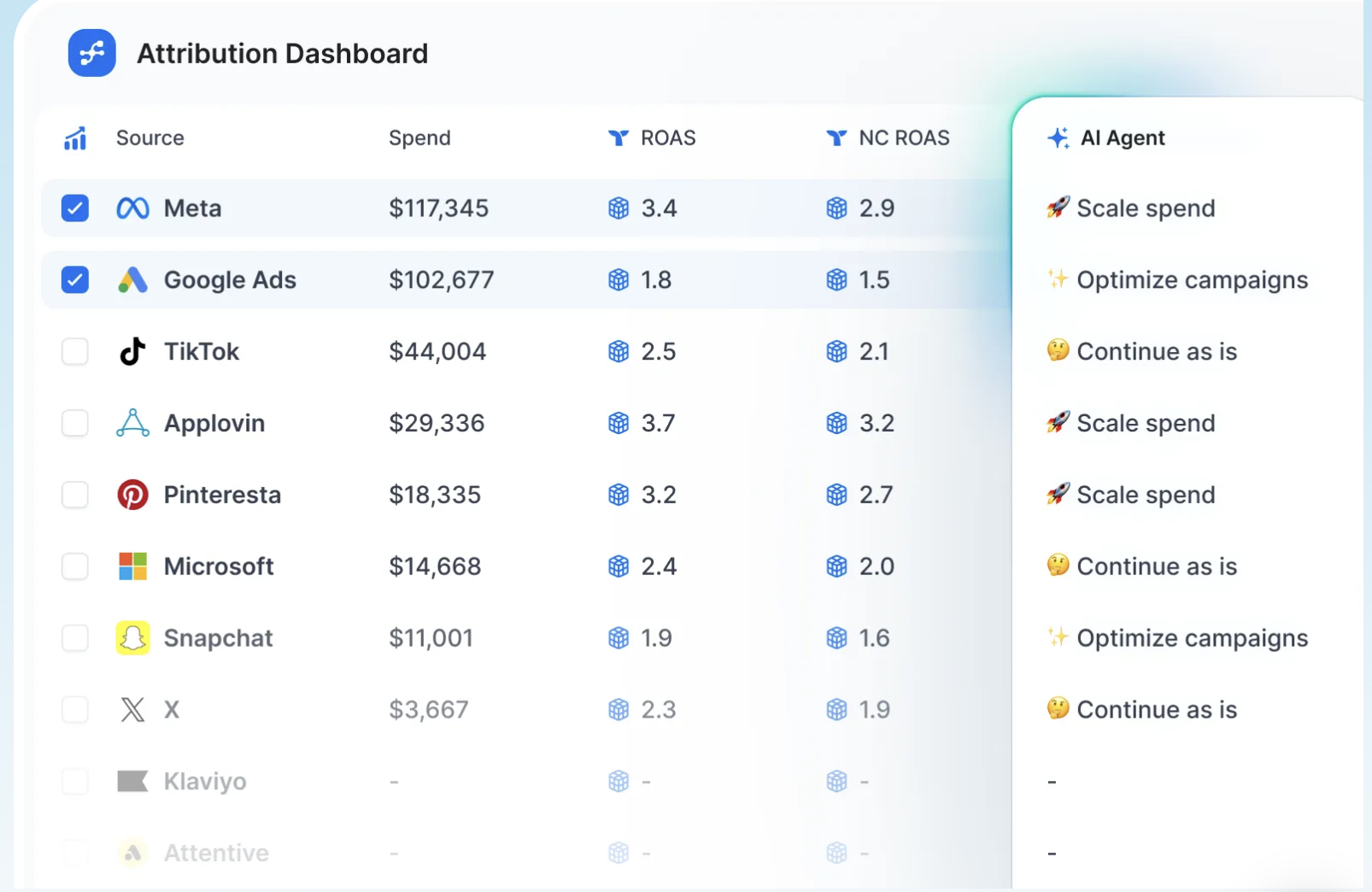The height and width of the screenshot is (892, 1372).
Task: Click the Microsoft spend $14,668
Action: click(x=435, y=567)
